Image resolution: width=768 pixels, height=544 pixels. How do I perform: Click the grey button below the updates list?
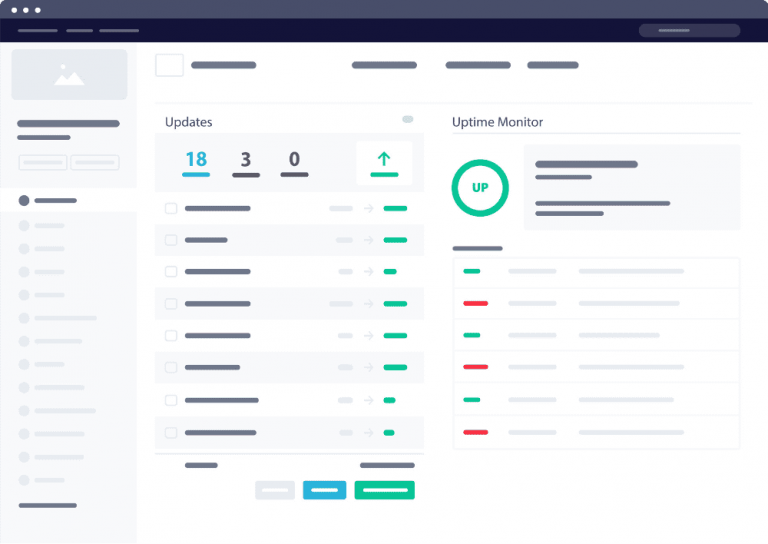275,490
